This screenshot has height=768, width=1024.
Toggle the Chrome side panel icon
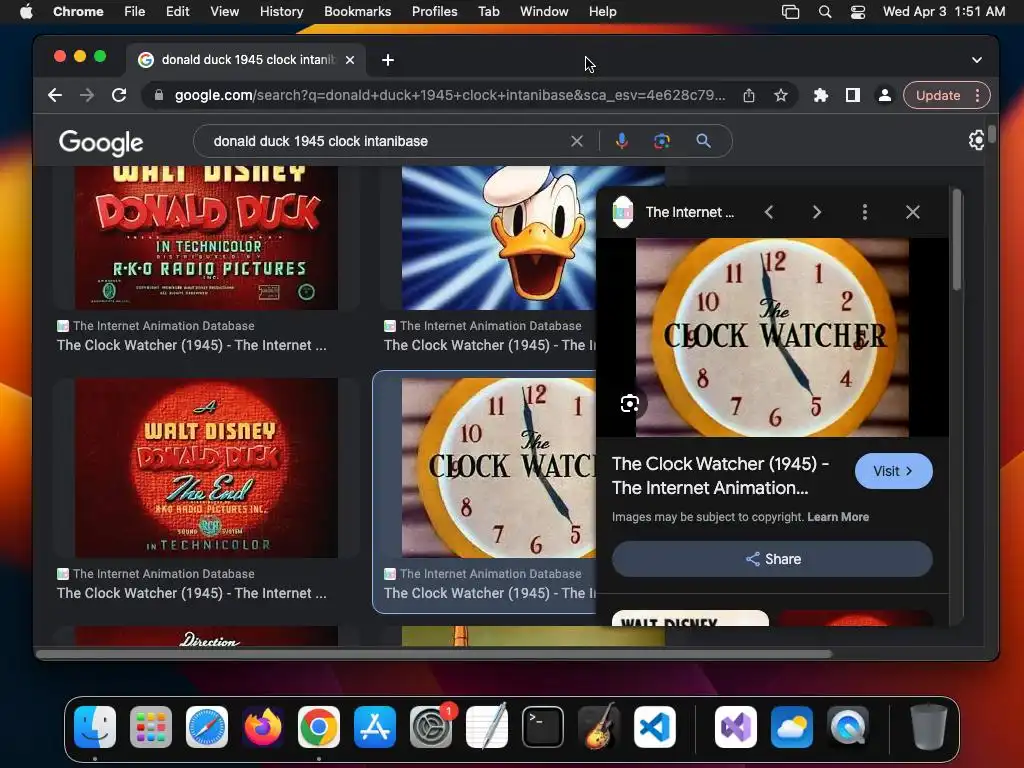coord(852,95)
